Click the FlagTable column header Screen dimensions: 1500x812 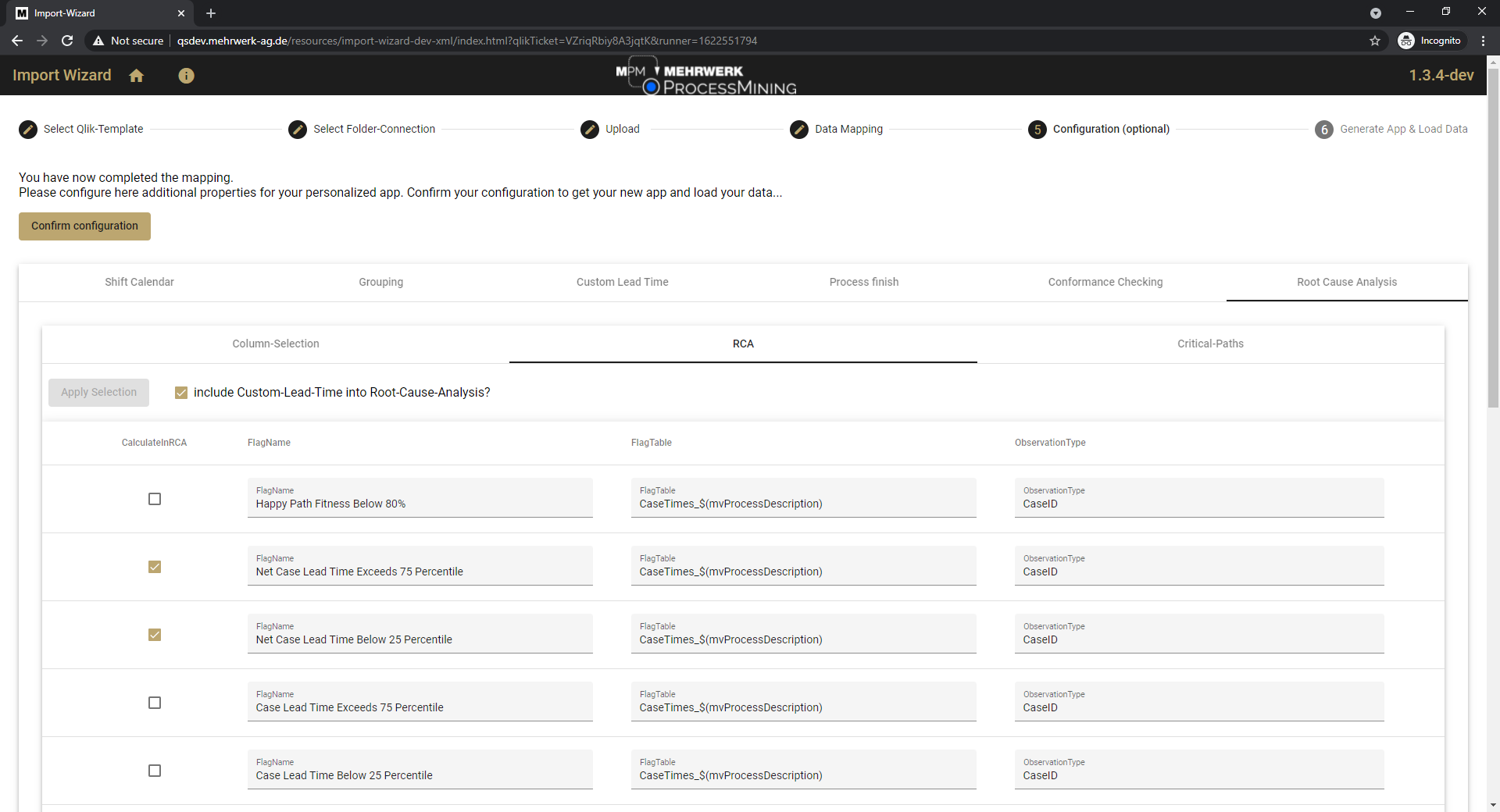pos(651,443)
